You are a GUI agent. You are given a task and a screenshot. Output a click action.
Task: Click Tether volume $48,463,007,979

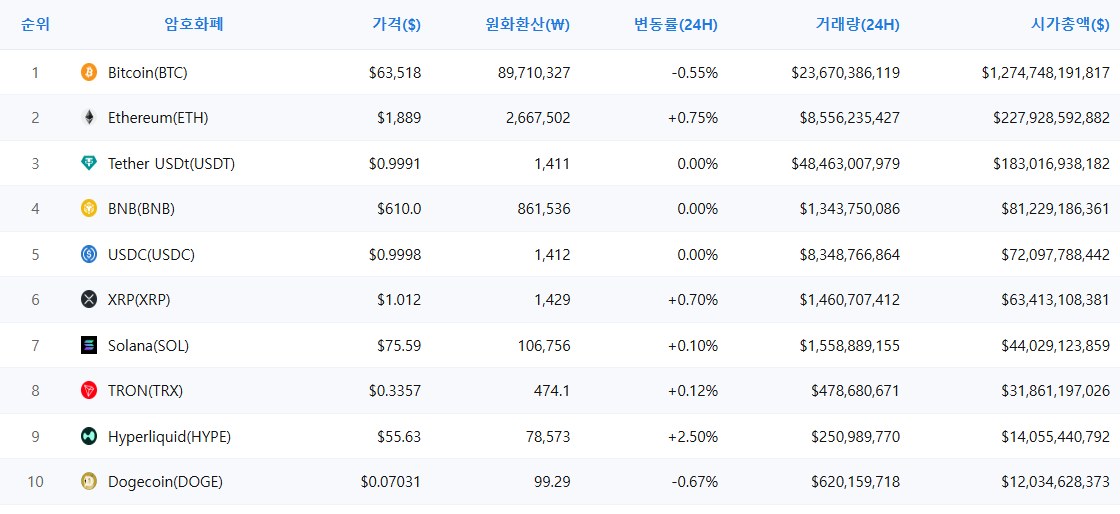[x=846, y=164]
